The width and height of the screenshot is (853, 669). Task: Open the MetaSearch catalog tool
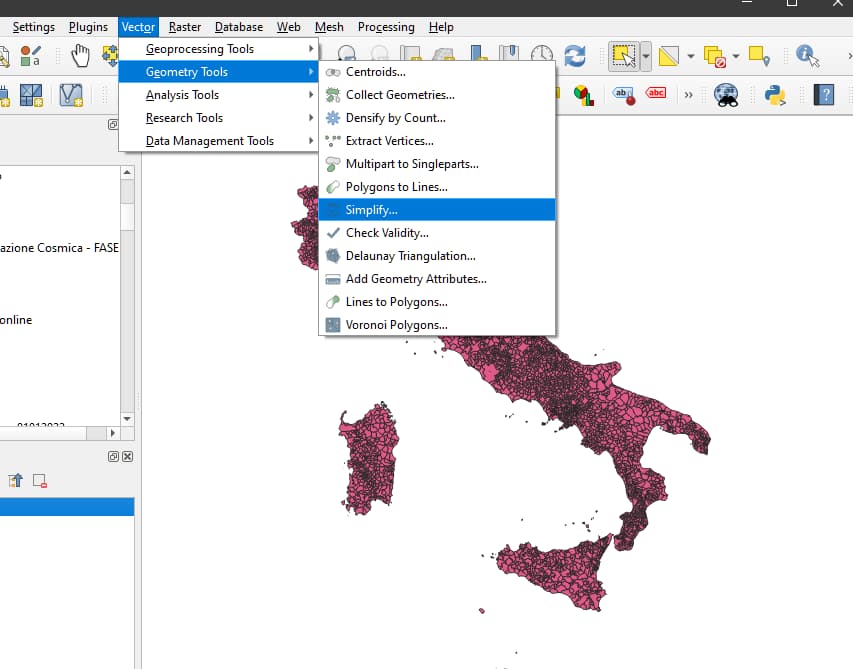tap(727, 93)
